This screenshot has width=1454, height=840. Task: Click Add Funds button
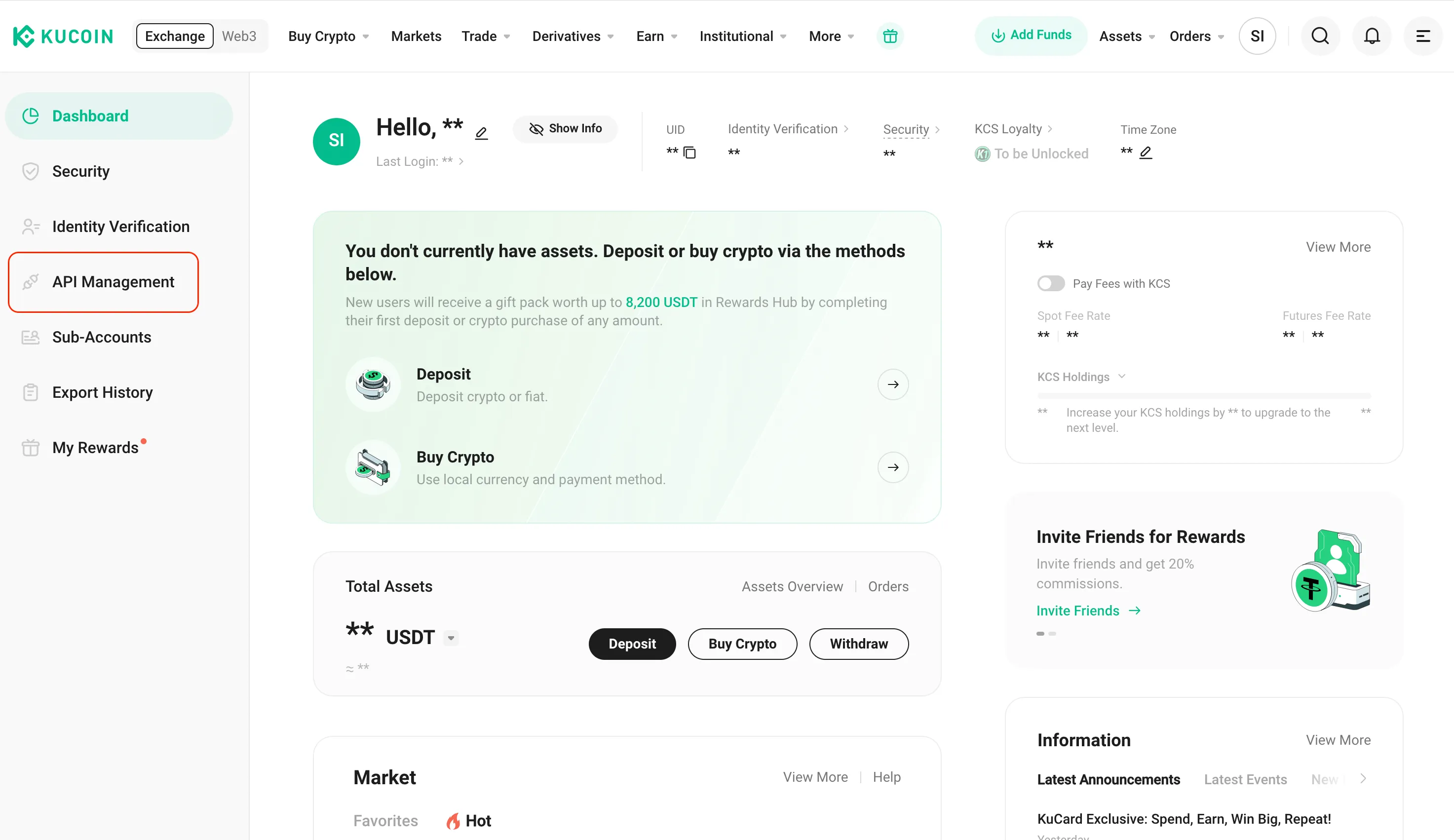(x=1031, y=36)
